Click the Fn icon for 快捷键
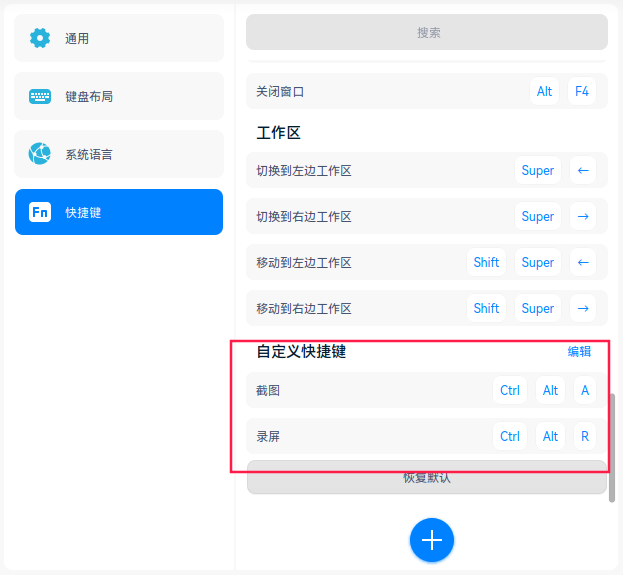 [40, 212]
